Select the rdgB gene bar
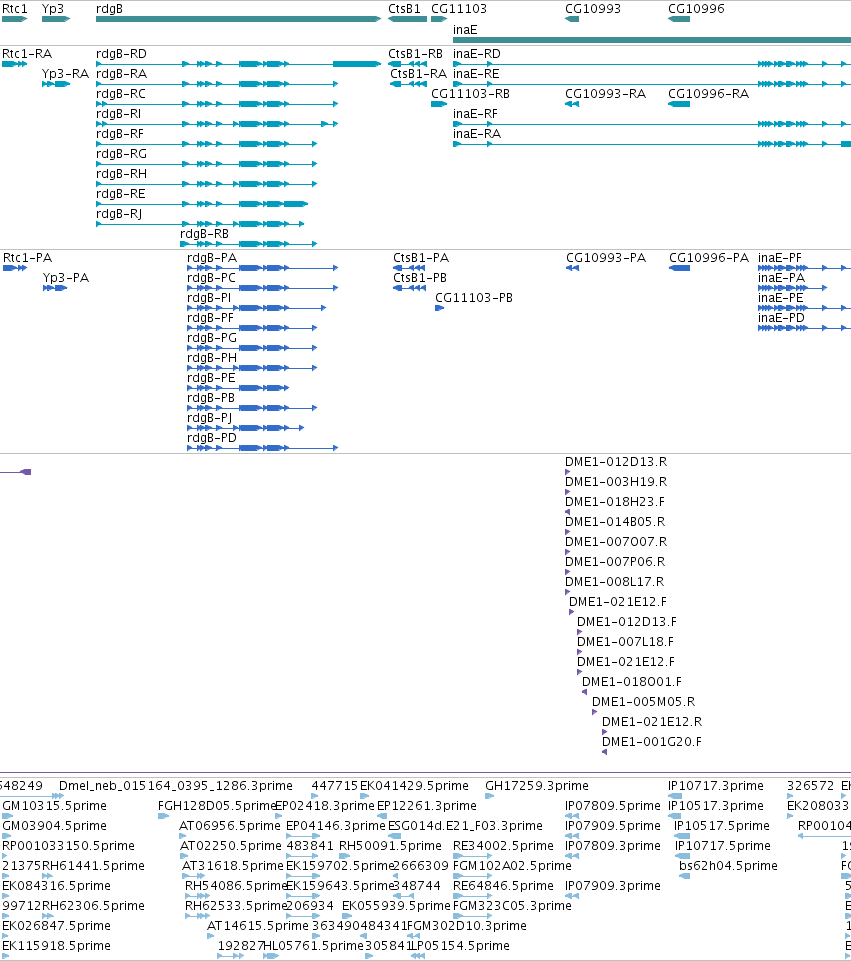 [238, 19]
